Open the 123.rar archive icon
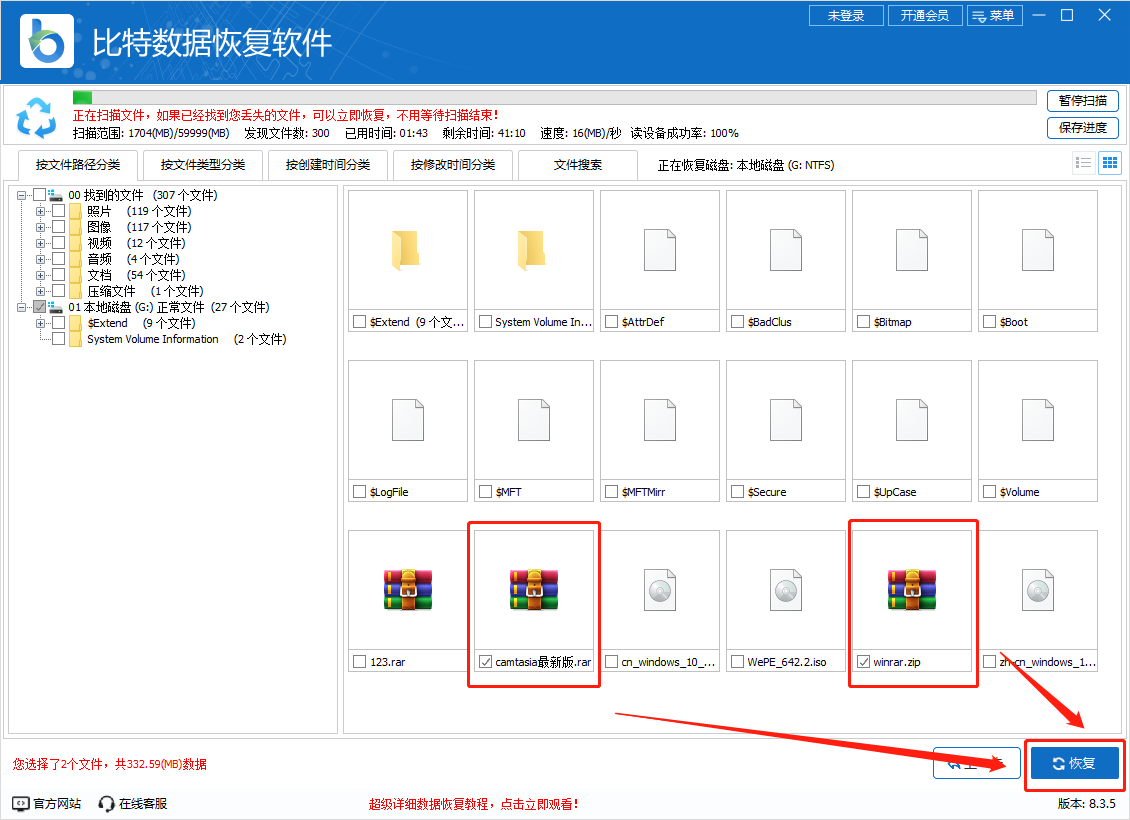This screenshot has width=1130, height=820. pos(407,590)
